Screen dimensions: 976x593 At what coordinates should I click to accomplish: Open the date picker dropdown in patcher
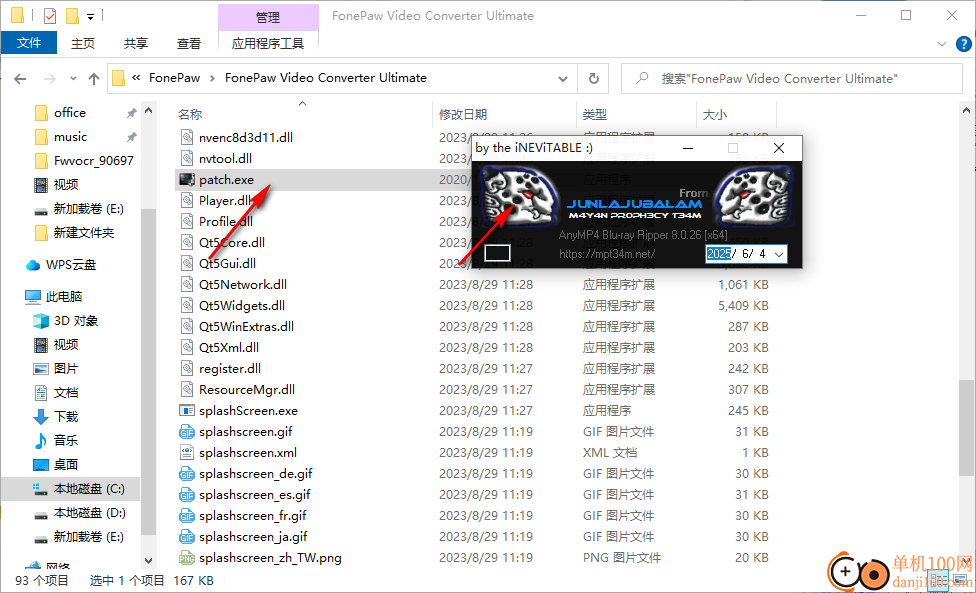pos(778,254)
